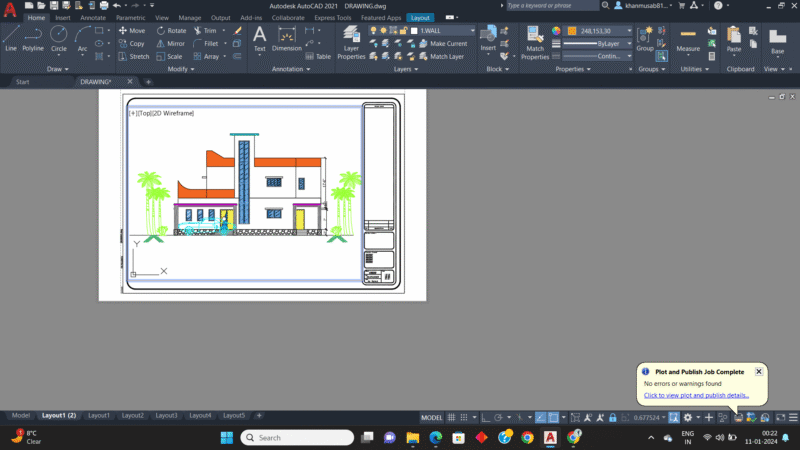This screenshot has height=450, width=800.
Task: Select the Arc tool
Action: pos(82,39)
